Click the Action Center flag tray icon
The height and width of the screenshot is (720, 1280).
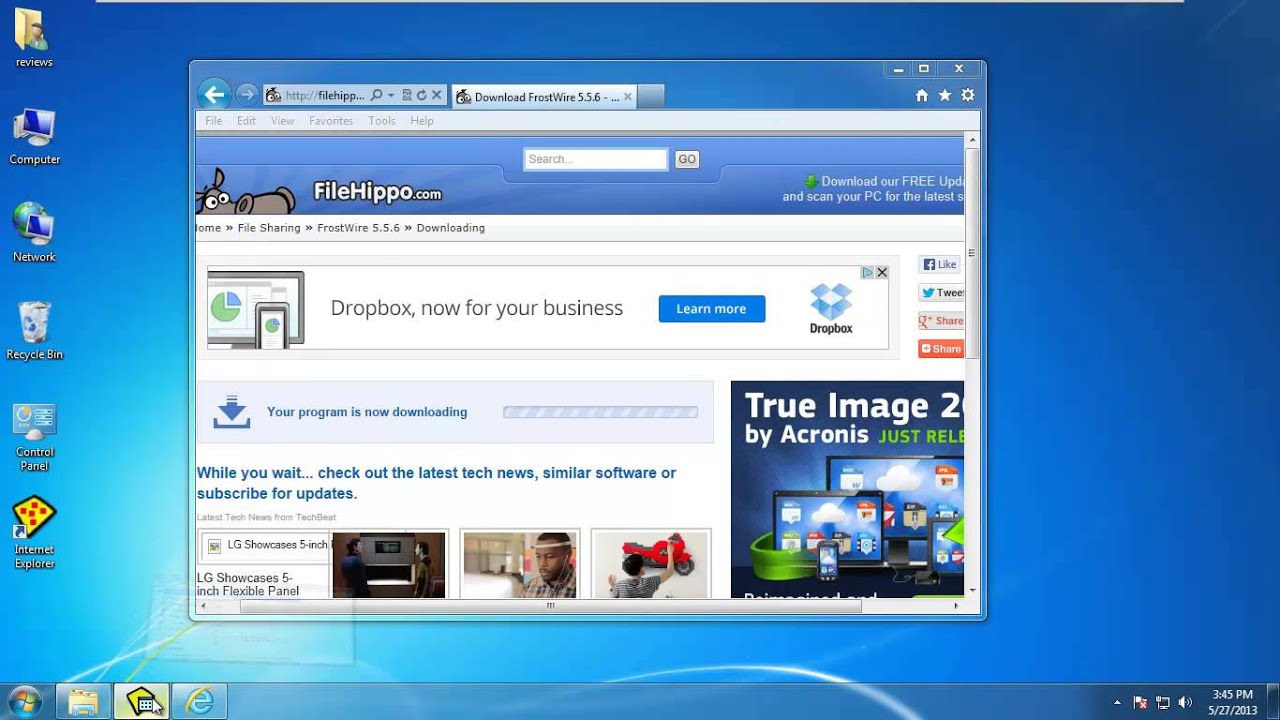1140,702
